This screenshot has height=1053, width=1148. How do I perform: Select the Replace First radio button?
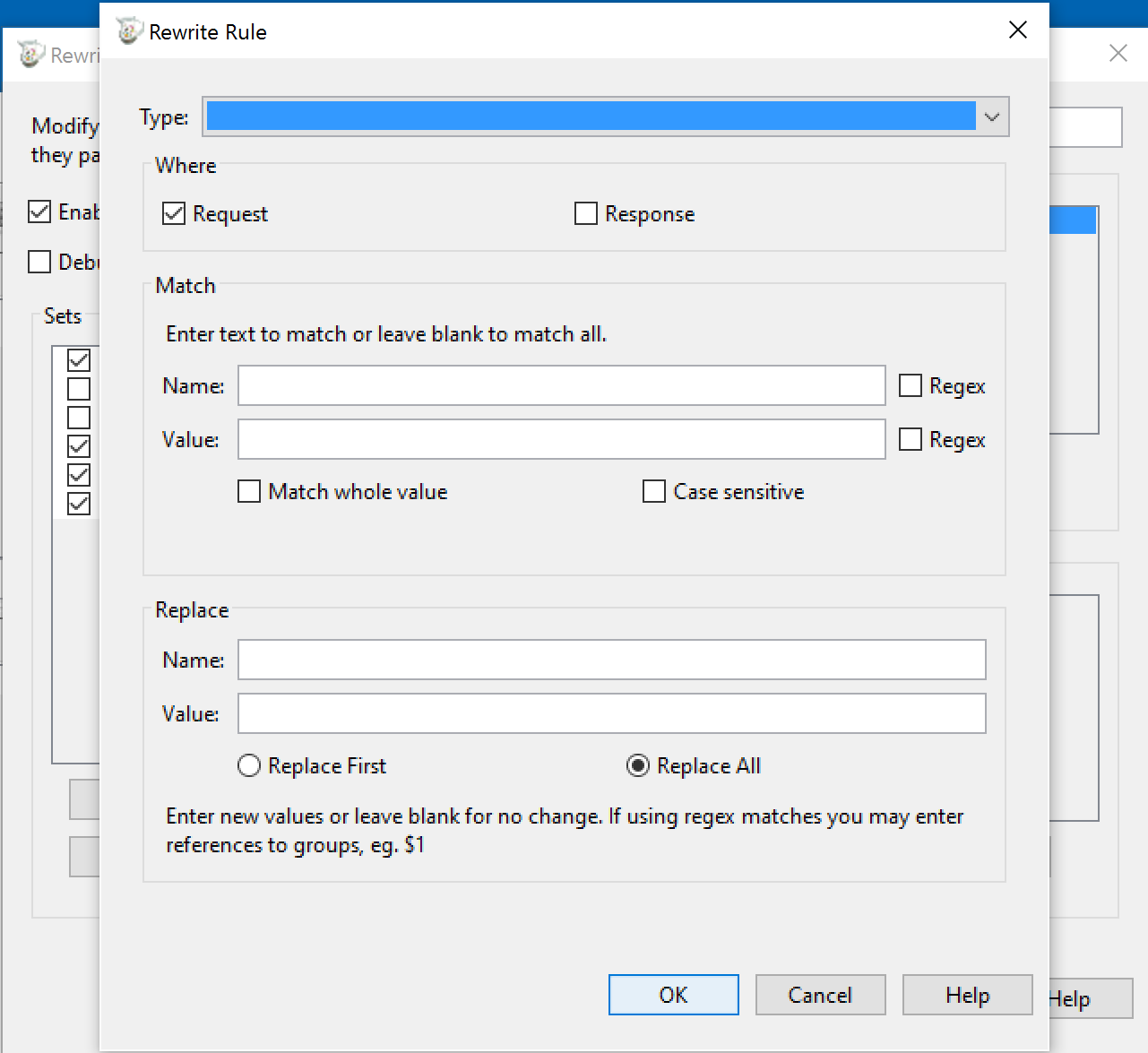(x=249, y=766)
